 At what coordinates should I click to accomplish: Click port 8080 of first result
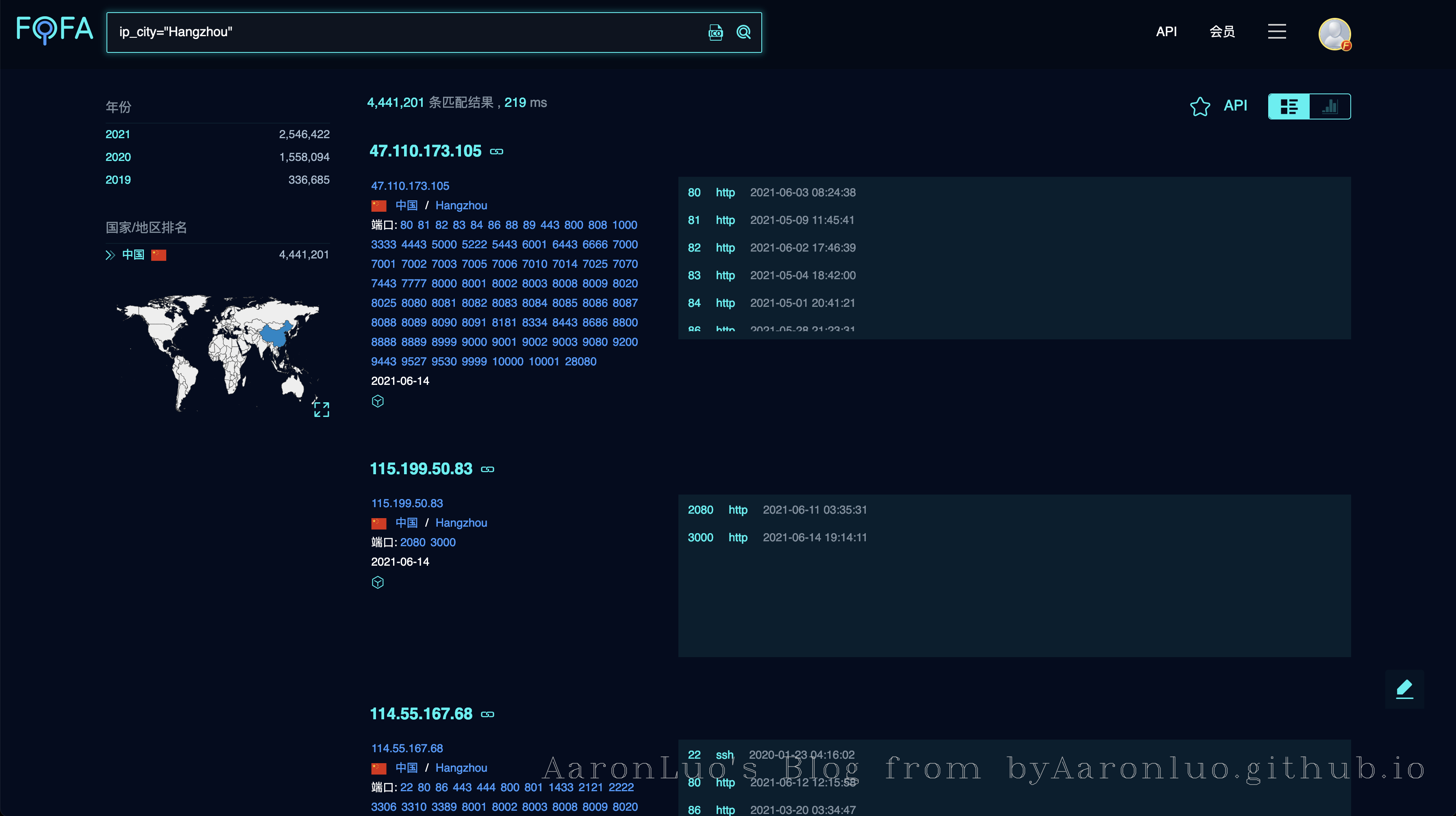coord(414,303)
